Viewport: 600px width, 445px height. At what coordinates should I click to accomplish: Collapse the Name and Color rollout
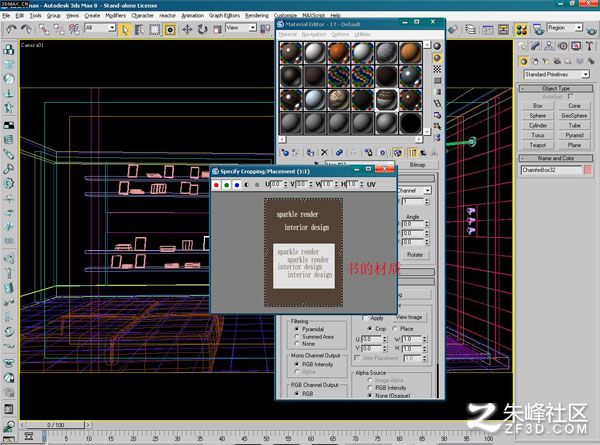coord(556,158)
